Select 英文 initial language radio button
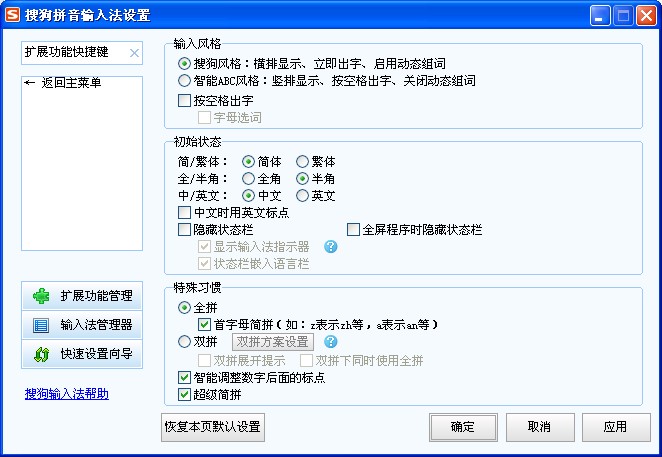Viewport: 662px width, 457px height. pyautogui.click(x=302, y=196)
